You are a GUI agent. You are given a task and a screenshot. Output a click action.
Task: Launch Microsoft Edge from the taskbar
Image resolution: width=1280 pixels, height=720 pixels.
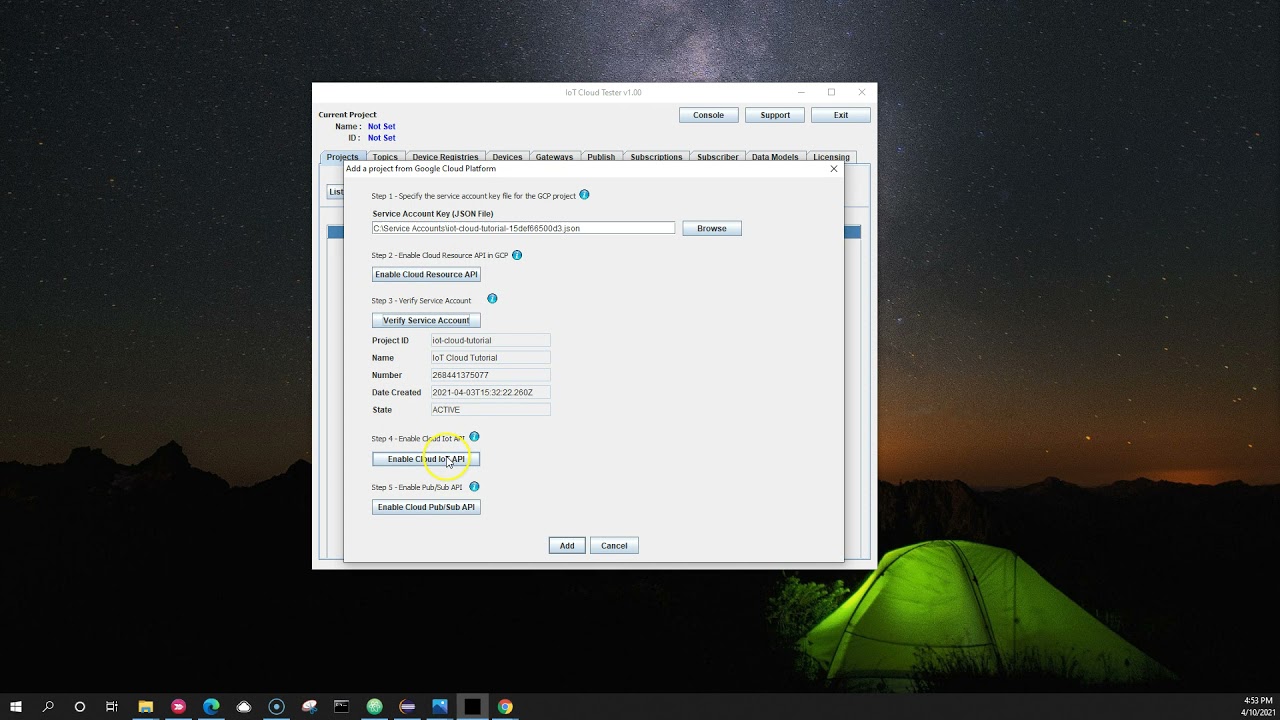(211, 706)
